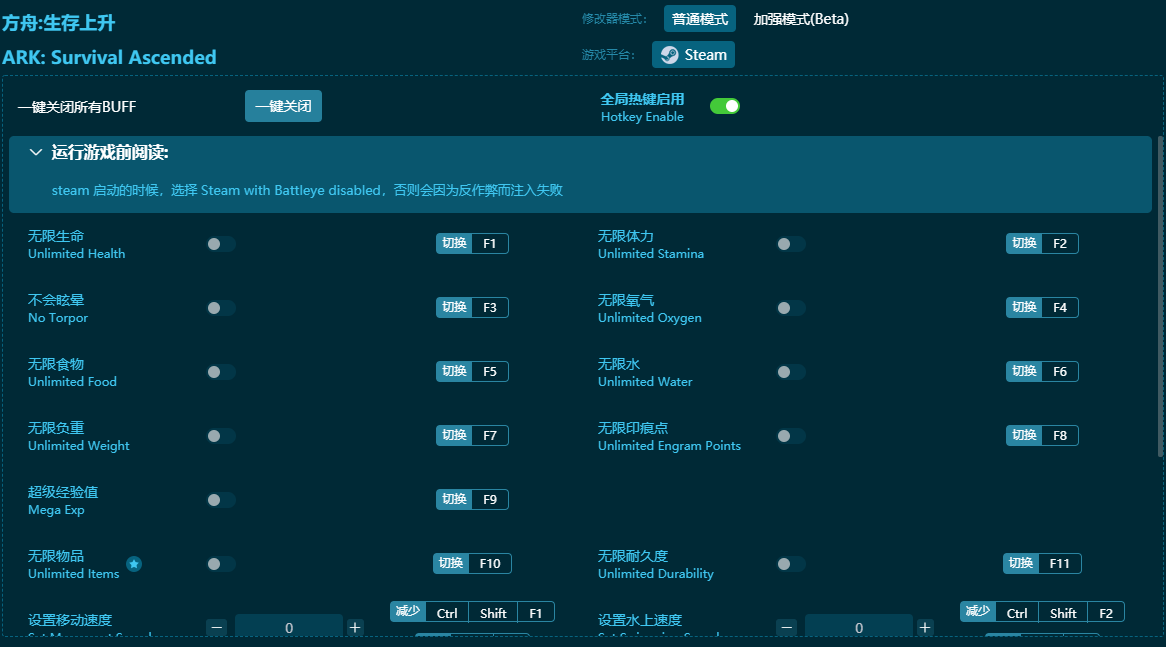Click the minus stepper for swimming speed
Viewport: 1166px width, 647px height.
coord(787,628)
